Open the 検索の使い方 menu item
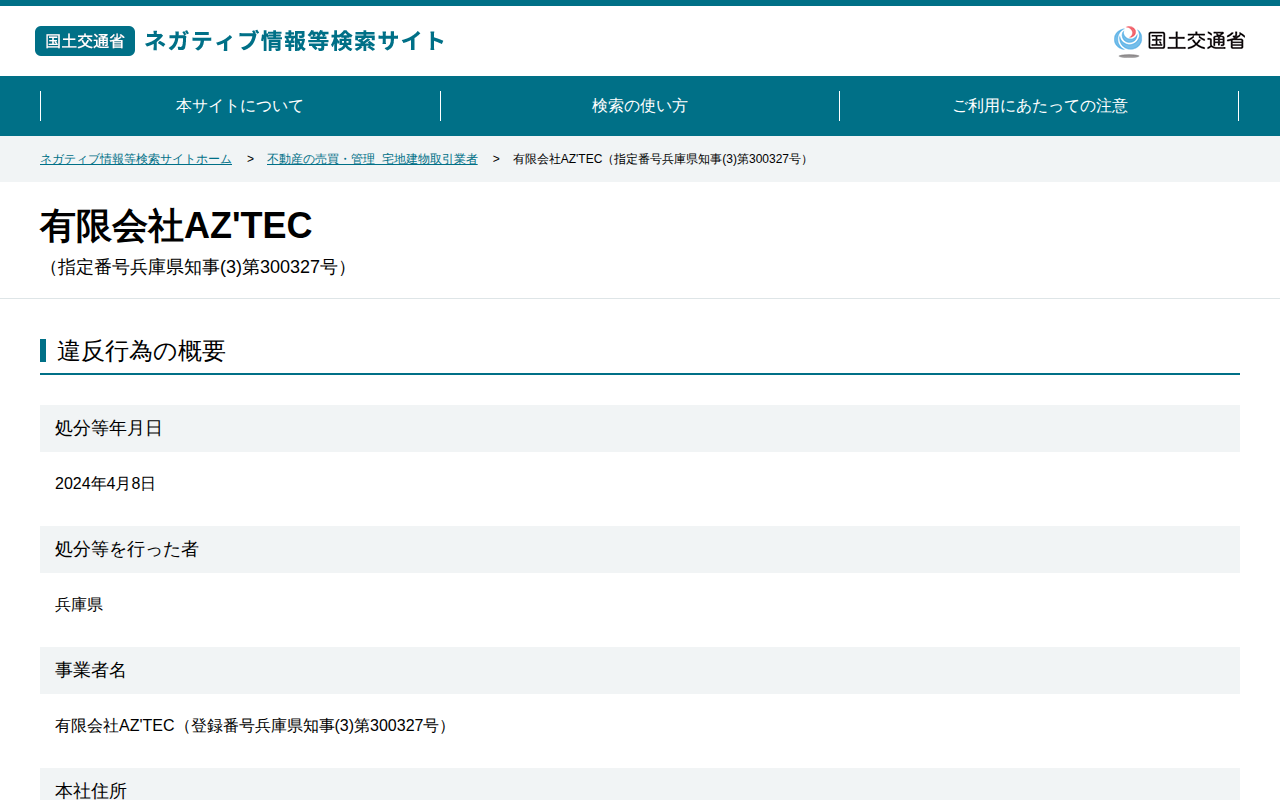1280x800 pixels. click(x=640, y=106)
